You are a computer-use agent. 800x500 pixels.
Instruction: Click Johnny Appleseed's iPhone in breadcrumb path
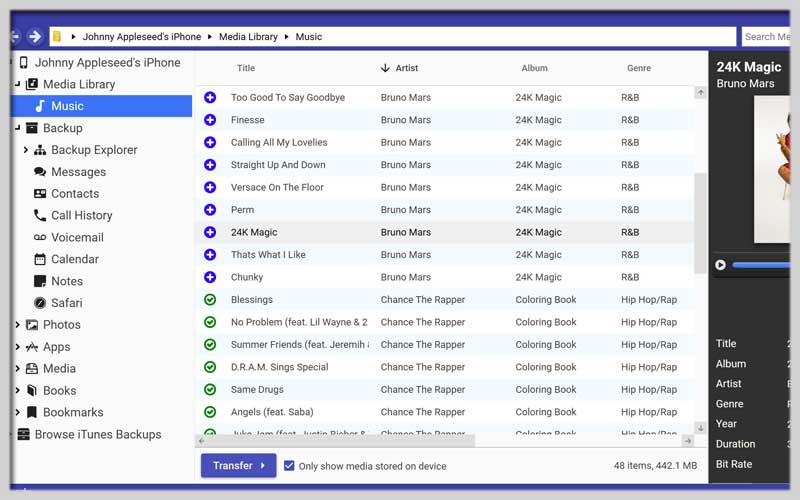[142, 37]
